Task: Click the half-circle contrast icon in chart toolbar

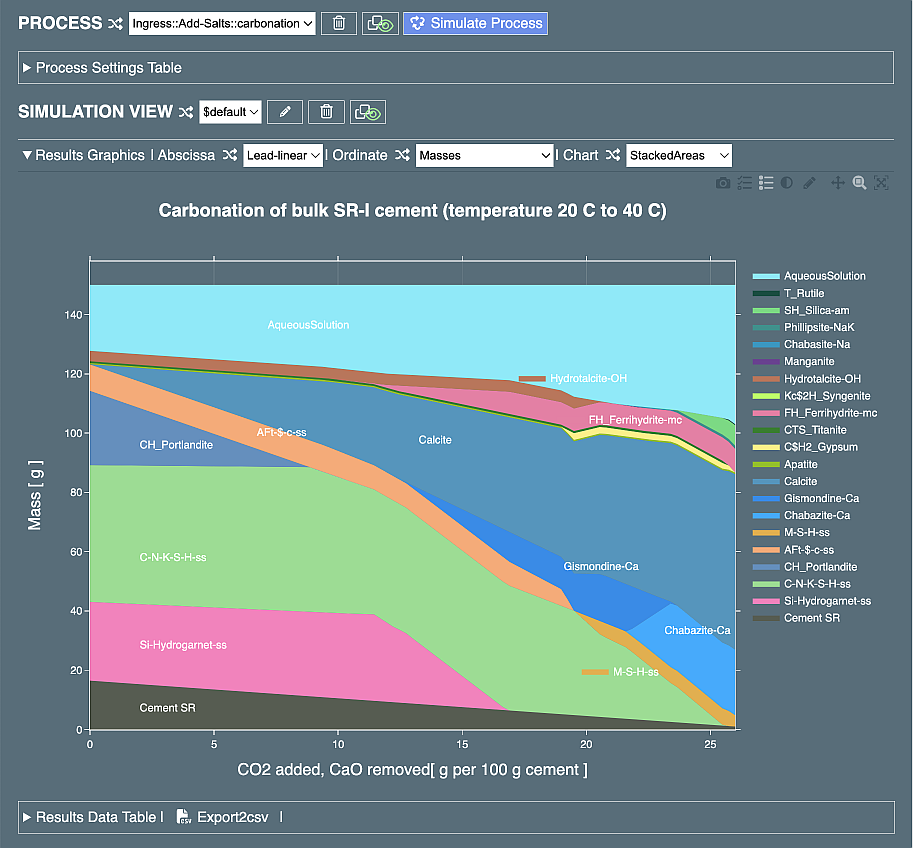Action: [x=787, y=183]
